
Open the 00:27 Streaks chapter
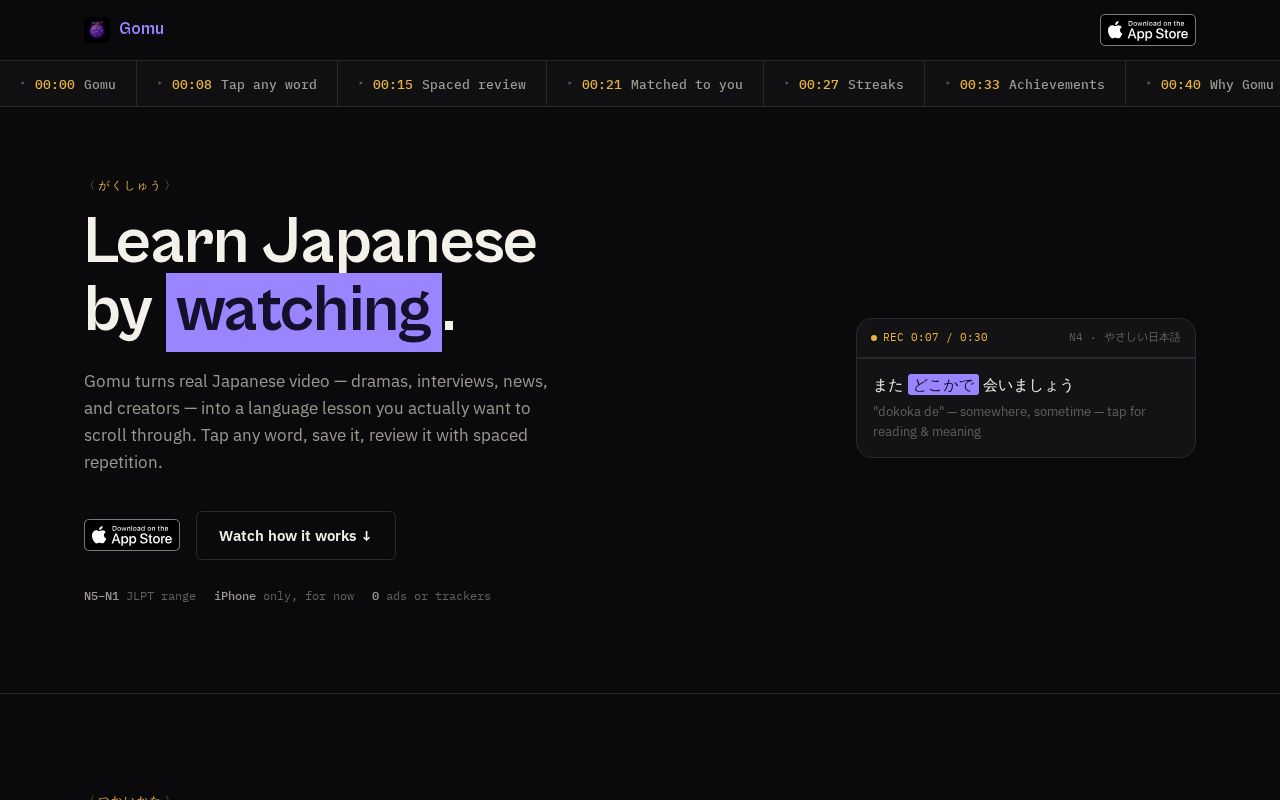(844, 84)
